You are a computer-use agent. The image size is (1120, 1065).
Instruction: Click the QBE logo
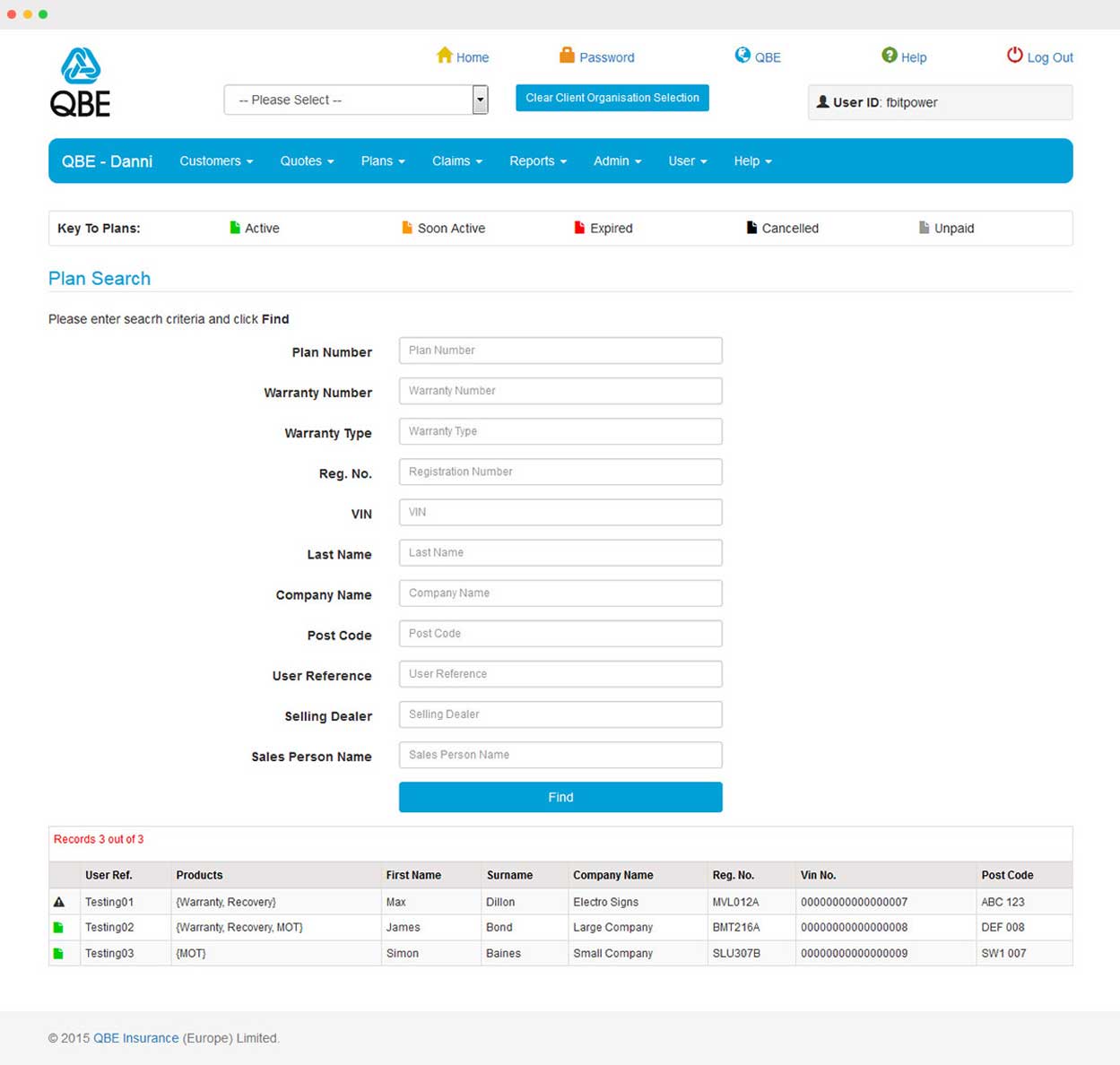pos(80,82)
